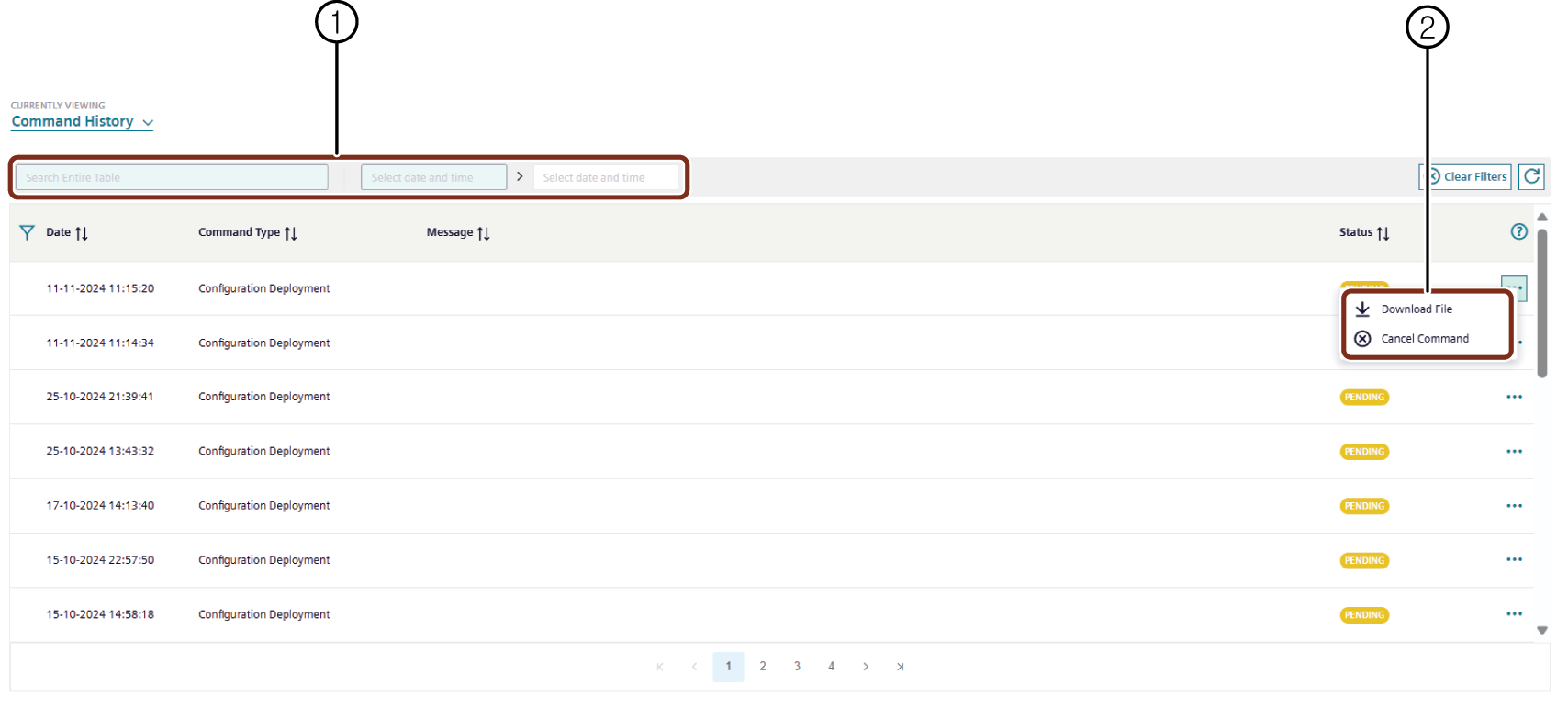Image resolution: width=1568 pixels, height=708 pixels.
Task: Go to the next page arrow
Action: pyautogui.click(x=866, y=667)
